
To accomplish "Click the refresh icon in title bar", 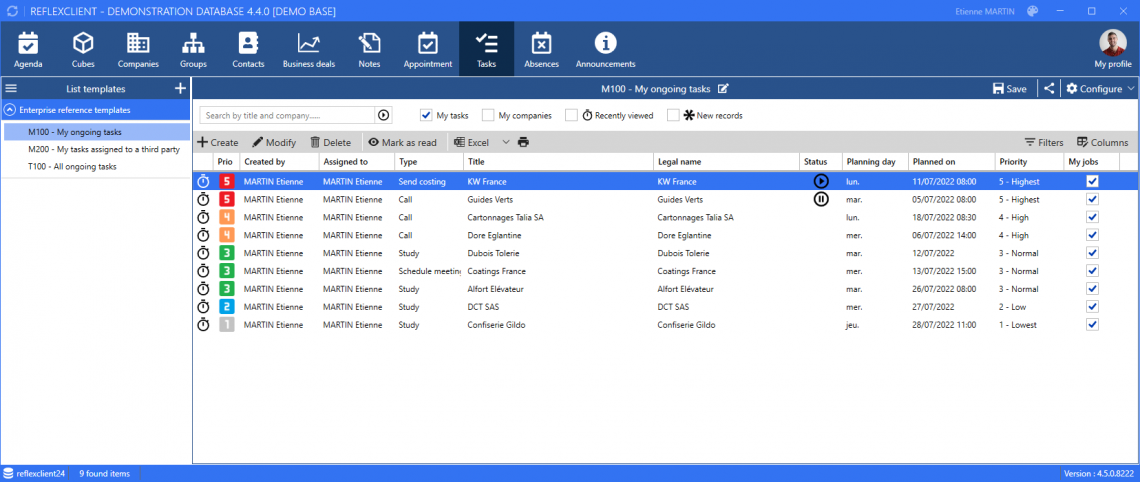I will (11, 11).
